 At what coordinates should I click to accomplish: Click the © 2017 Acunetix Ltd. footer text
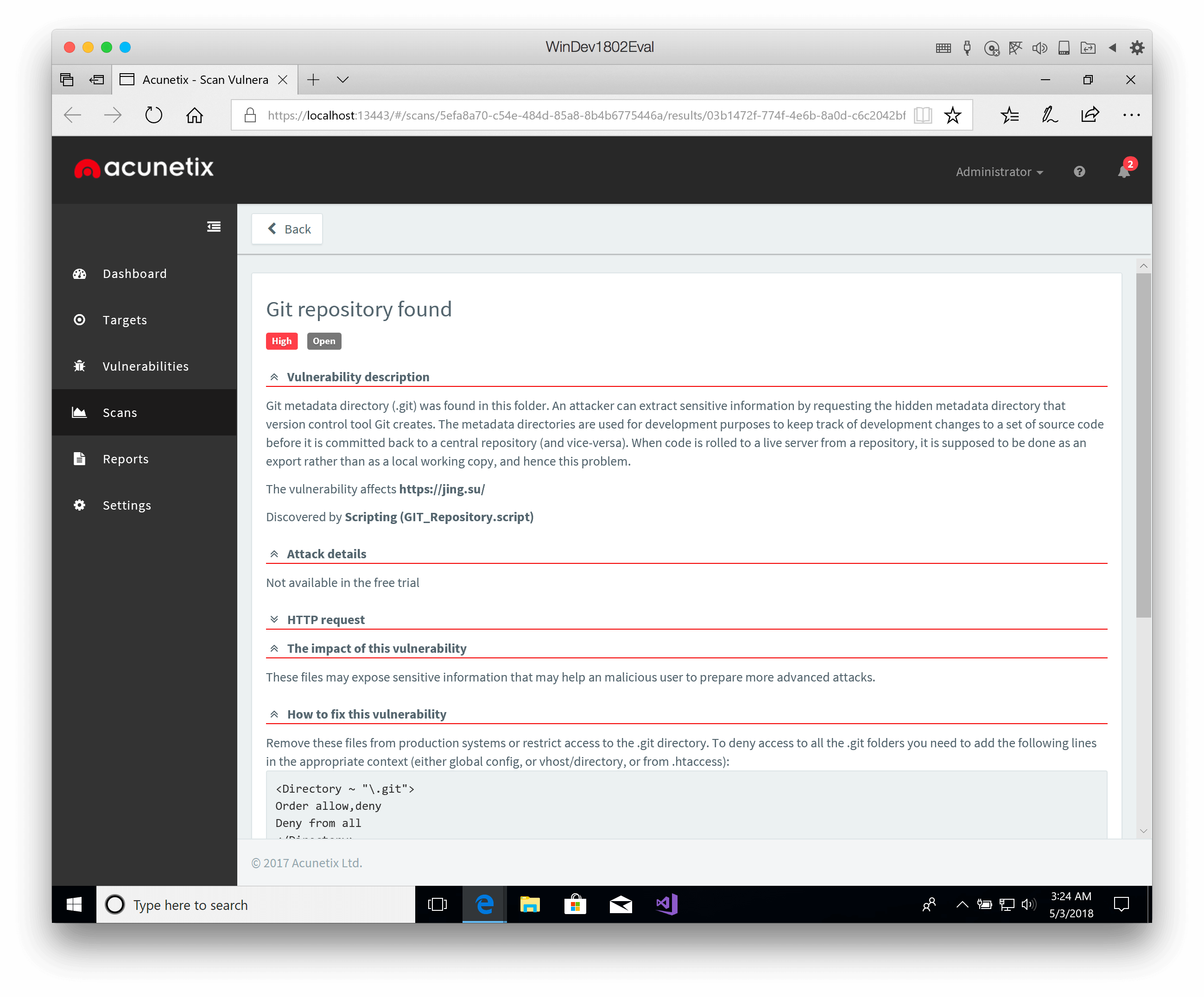click(307, 863)
